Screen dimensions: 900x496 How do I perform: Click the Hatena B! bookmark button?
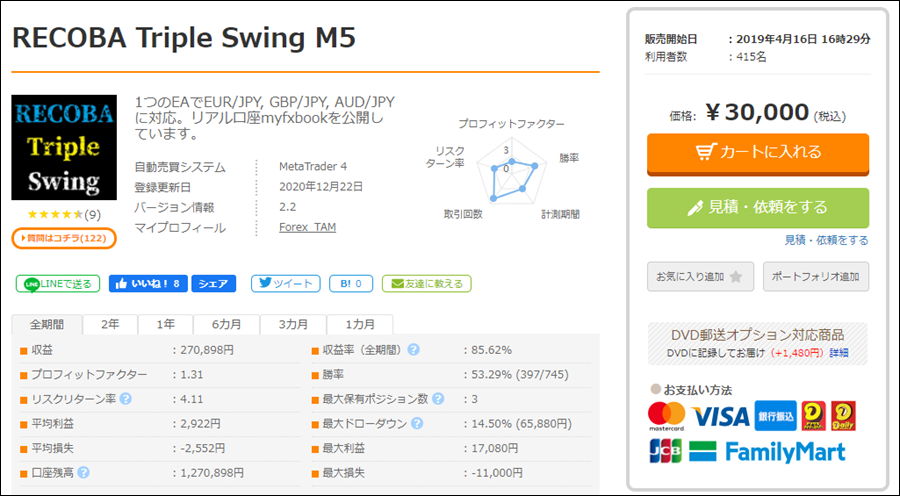tap(351, 284)
